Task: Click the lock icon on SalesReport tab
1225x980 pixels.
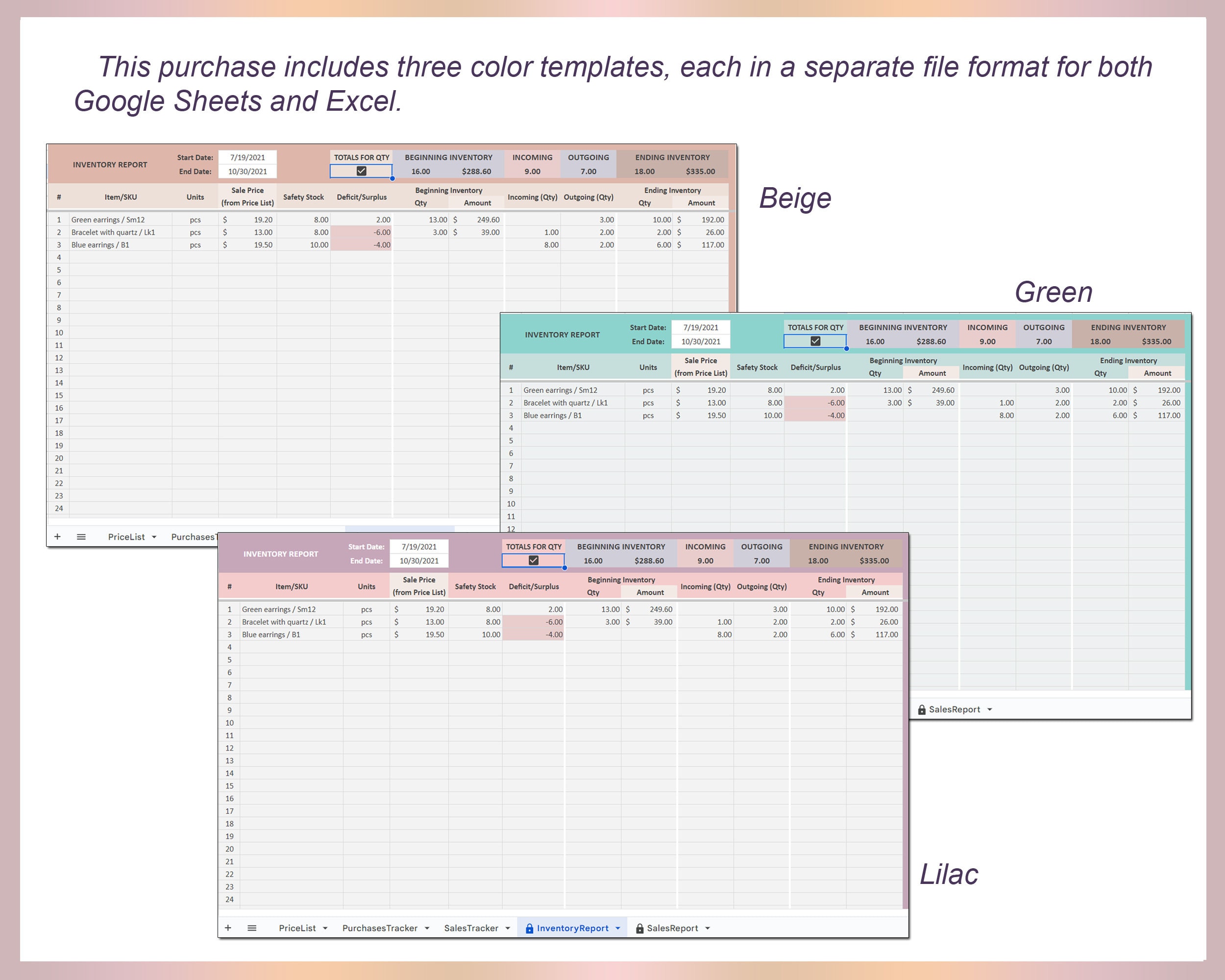Action: point(640,928)
